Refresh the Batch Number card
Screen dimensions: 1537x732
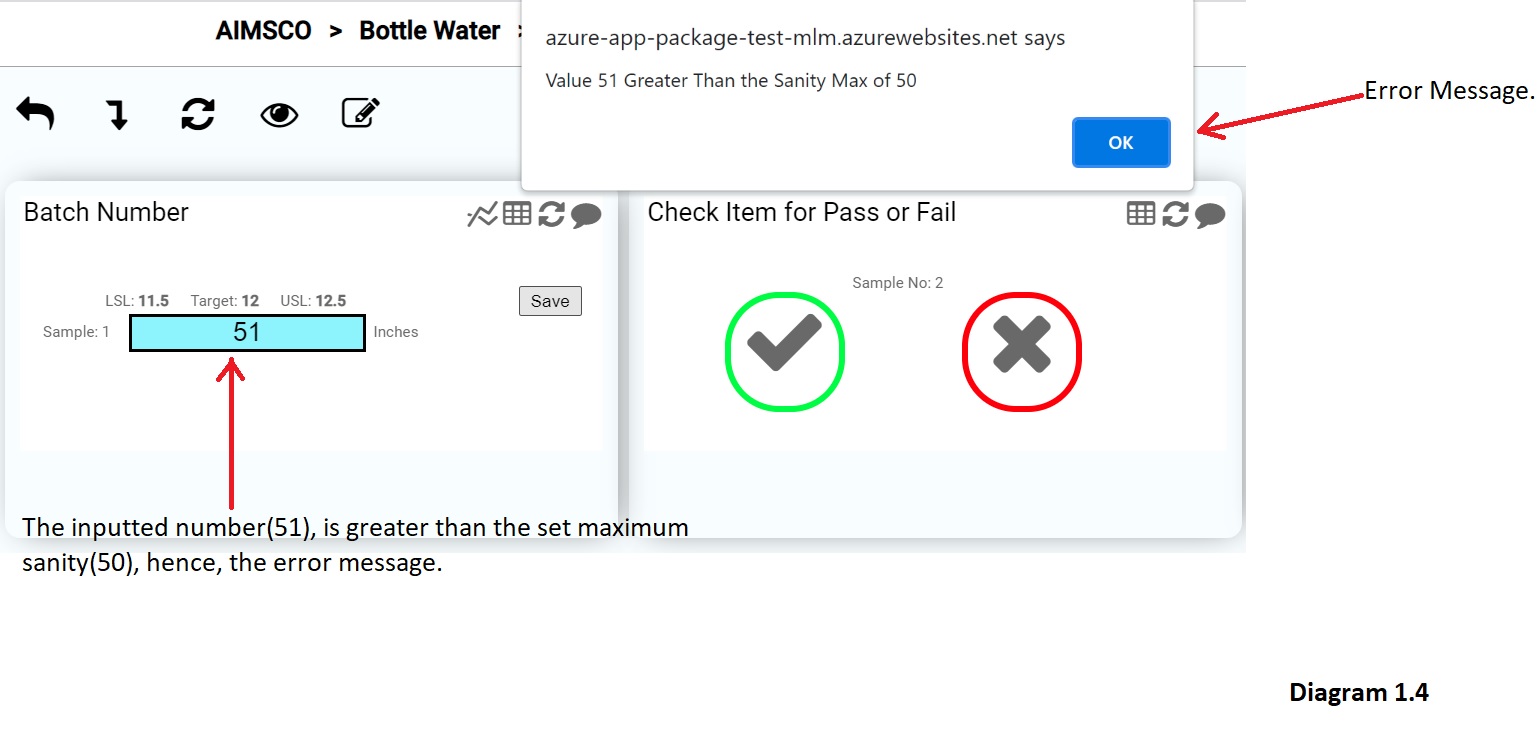coord(551,214)
